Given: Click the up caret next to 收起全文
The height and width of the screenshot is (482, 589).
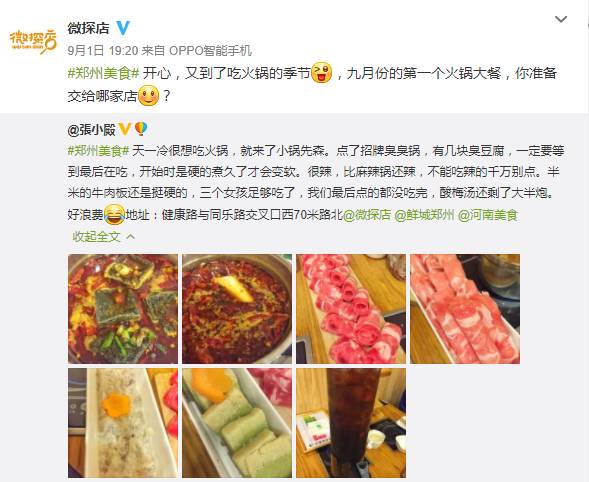Looking at the screenshot, I should pyautogui.click(x=131, y=236).
